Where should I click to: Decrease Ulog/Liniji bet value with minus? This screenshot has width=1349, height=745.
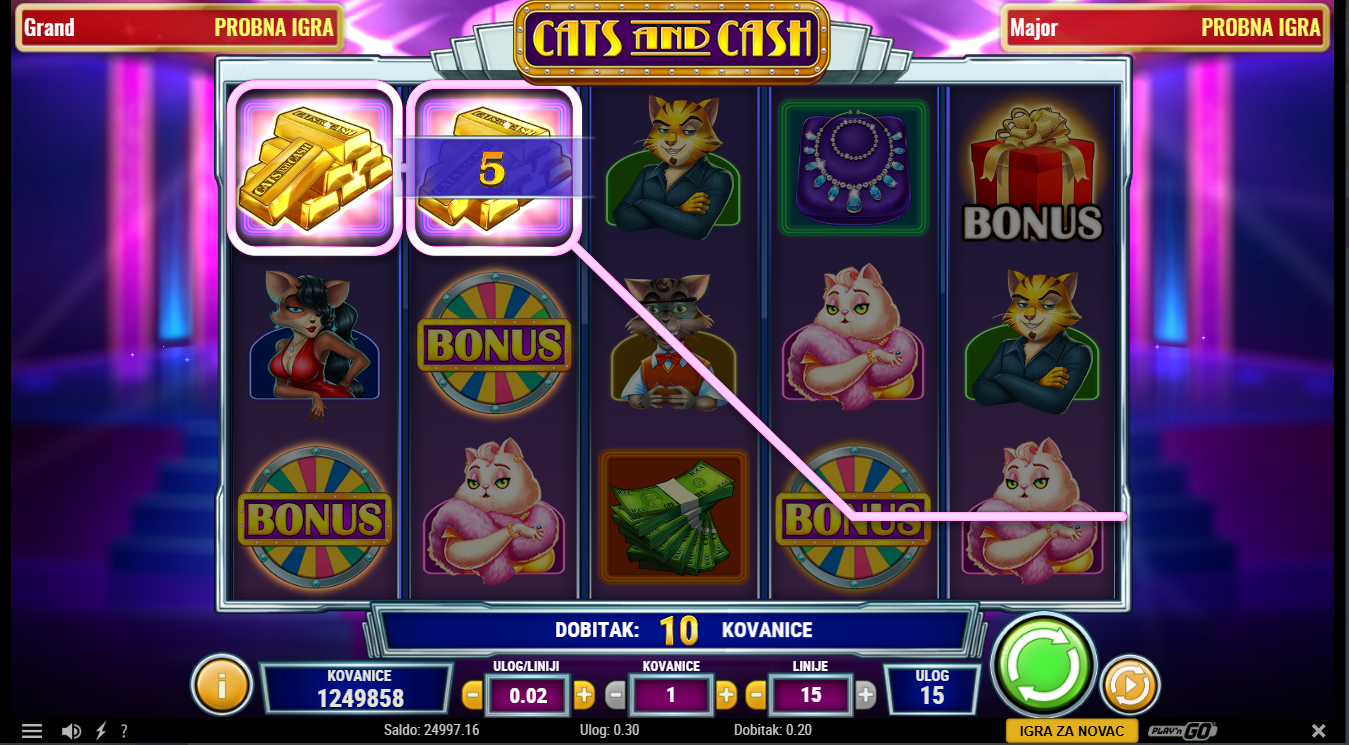tap(472, 695)
